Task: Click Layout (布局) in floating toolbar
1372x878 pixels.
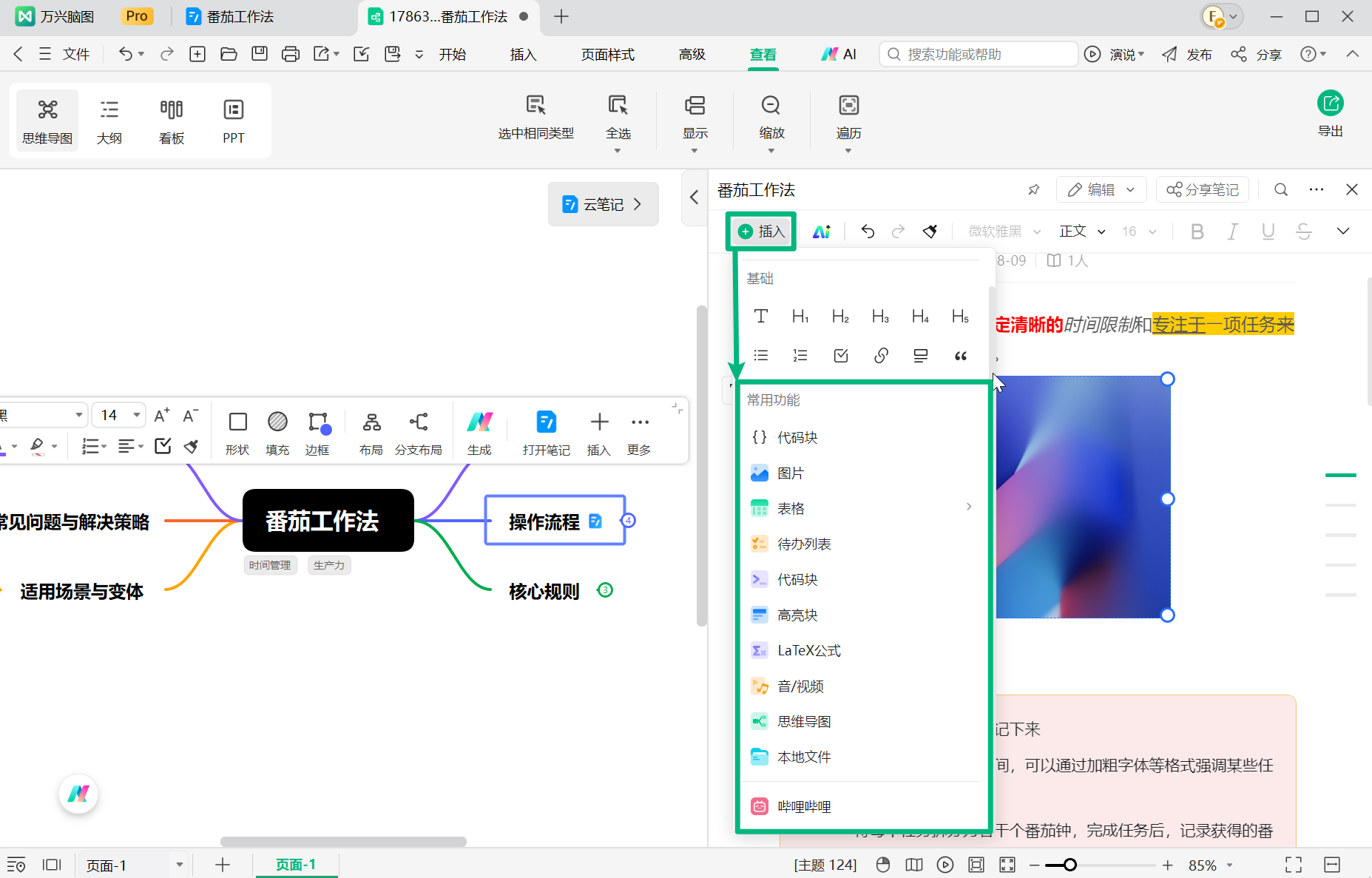Action: pos(371,433)
